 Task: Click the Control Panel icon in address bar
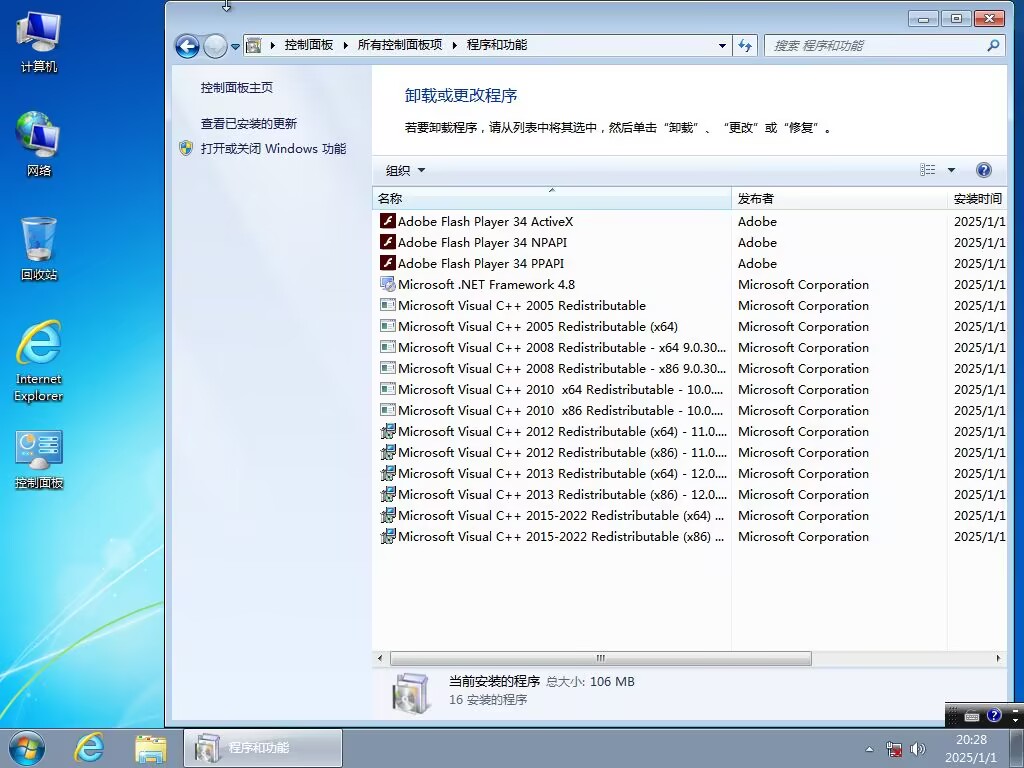[254, 45]
